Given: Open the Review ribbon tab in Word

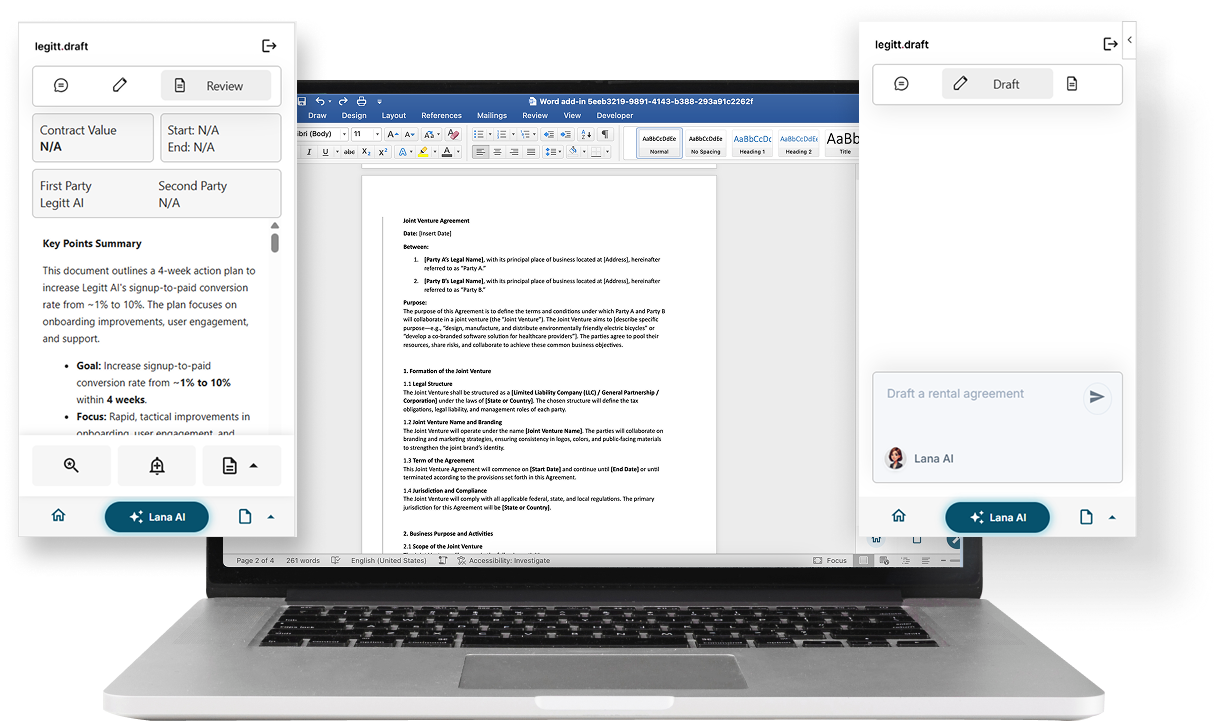Looking at the screenshot, I should 535,115.
